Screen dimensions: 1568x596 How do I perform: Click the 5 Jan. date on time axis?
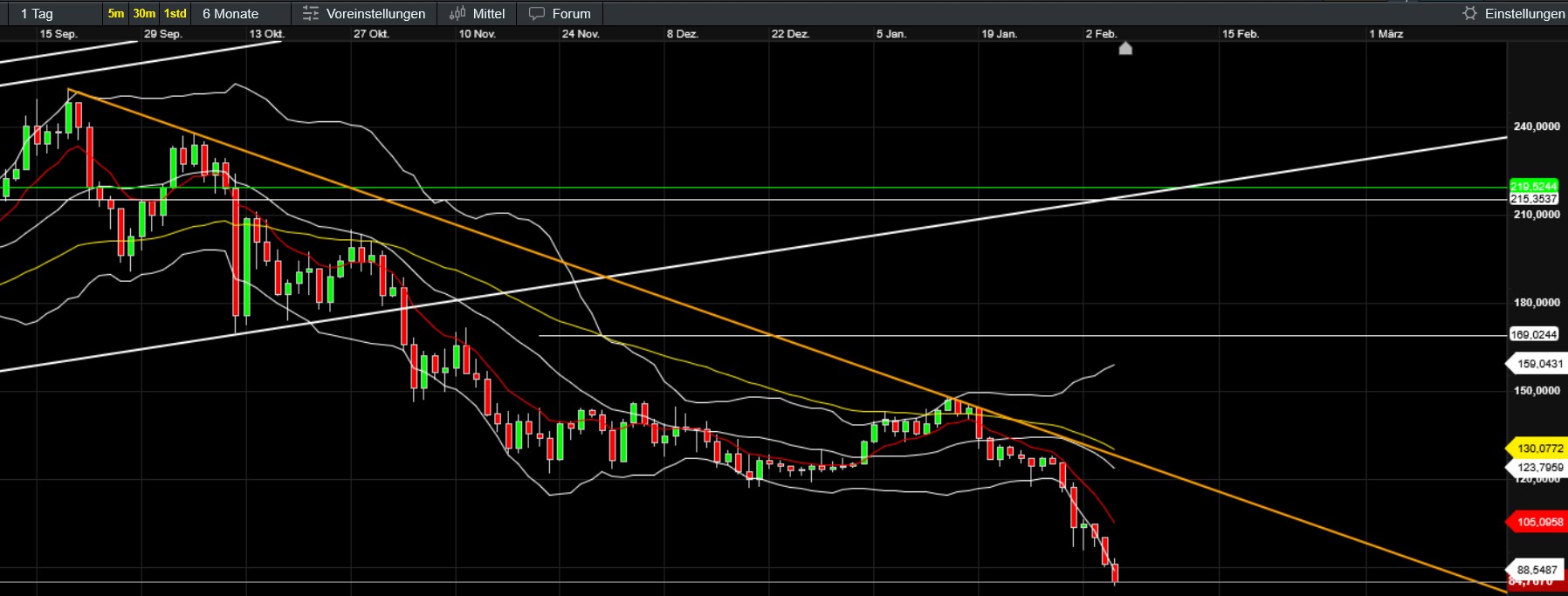(891, 34)
